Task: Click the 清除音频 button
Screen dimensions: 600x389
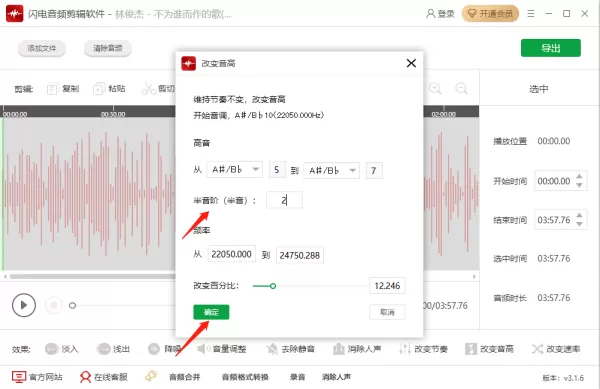Action: [108, 48]
